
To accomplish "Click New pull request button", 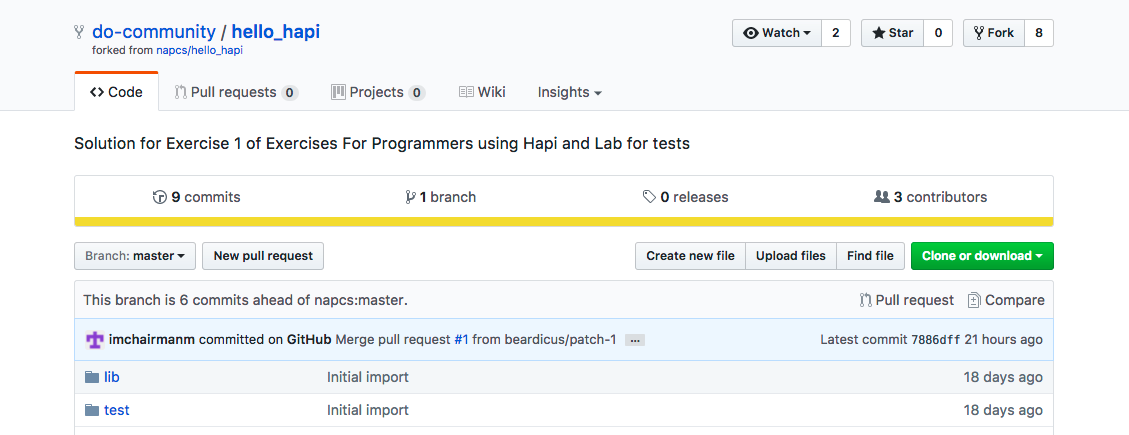I will [263, 256].
